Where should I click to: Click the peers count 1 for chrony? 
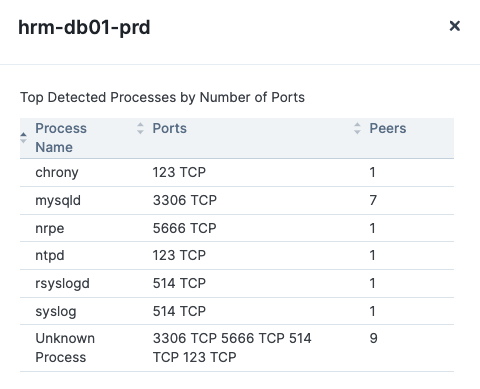tap(372, 172)
